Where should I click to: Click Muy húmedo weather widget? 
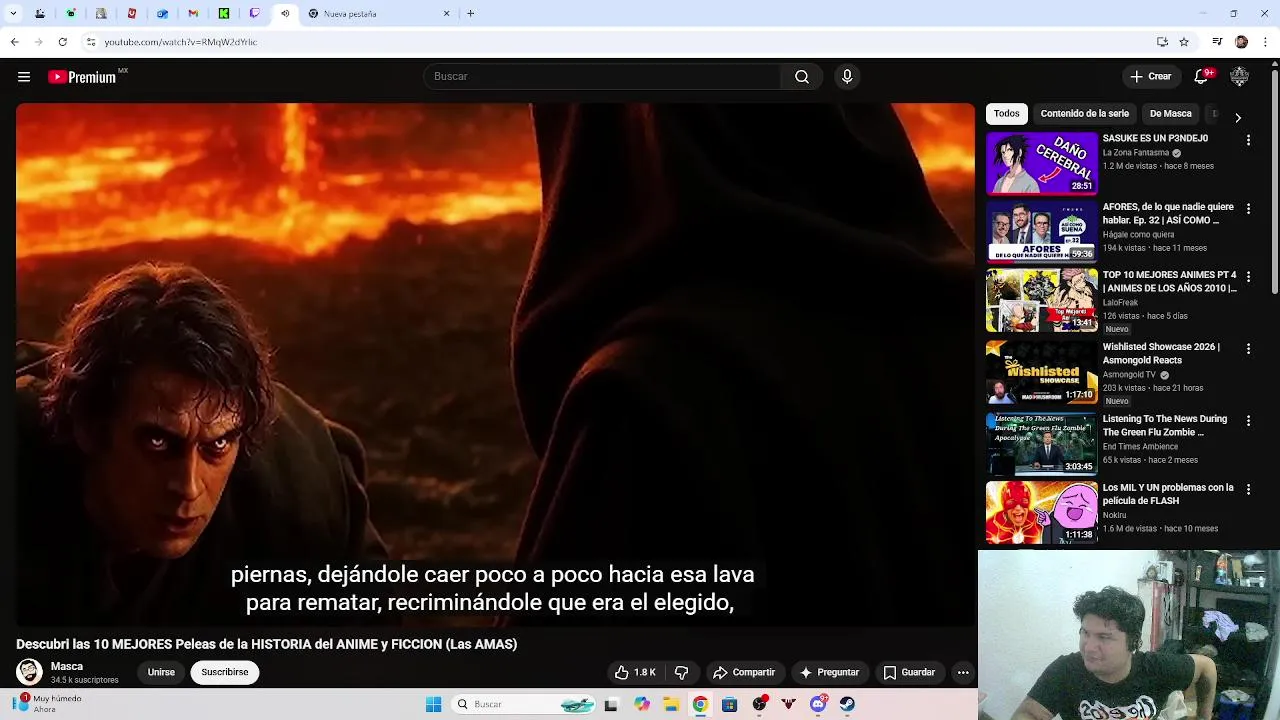tap(47, 704)
